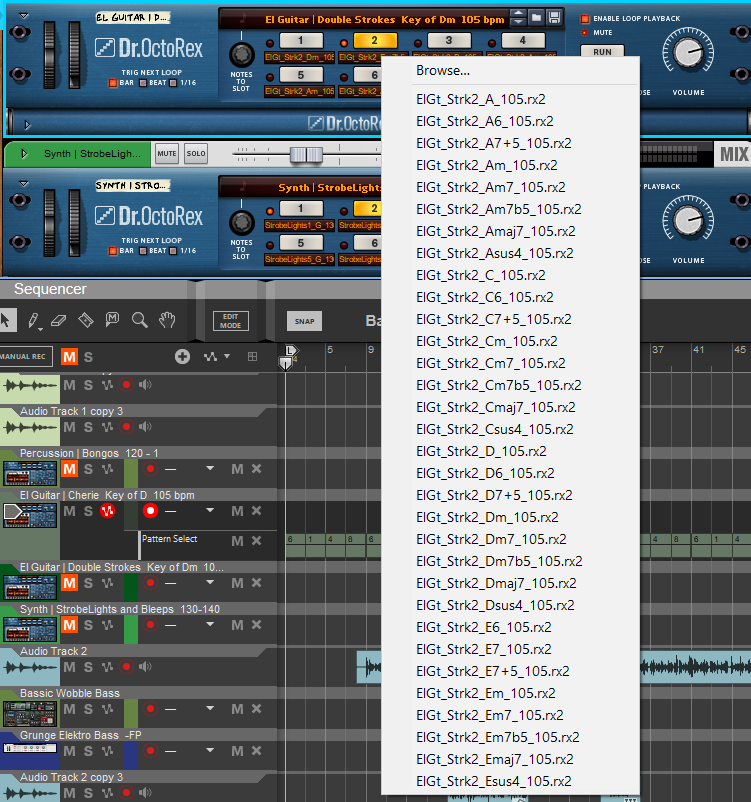Collapse the El Guitar Dr.OctoRex device
751x802 pixels.
(x=24, y=16)
